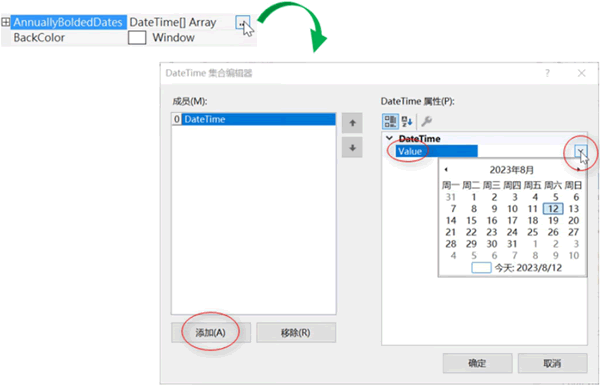This screenshot has width=600, height=386.
Task: Select the Value property
Action: click(436, 151)
